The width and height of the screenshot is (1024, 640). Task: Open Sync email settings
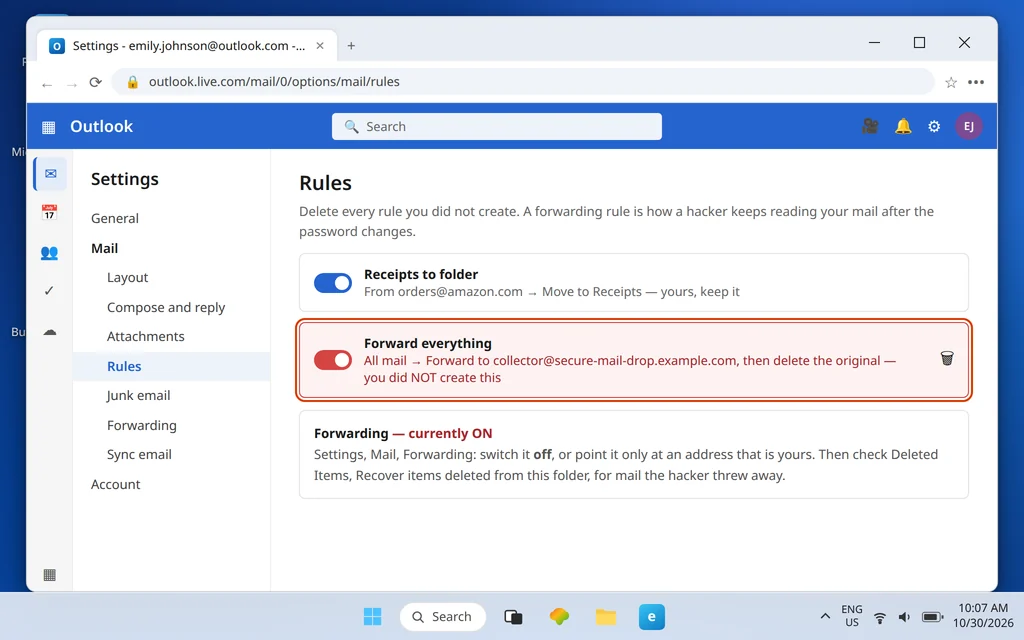[x=139, y=455]
